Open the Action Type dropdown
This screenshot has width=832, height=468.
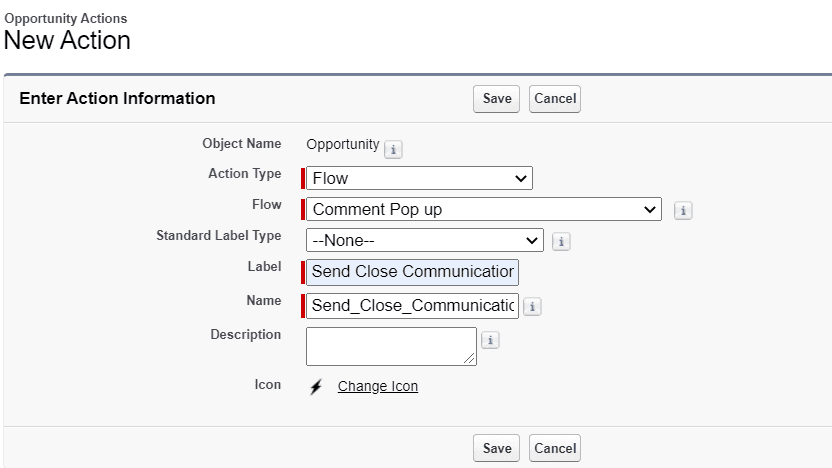click(x=419, y=178)
